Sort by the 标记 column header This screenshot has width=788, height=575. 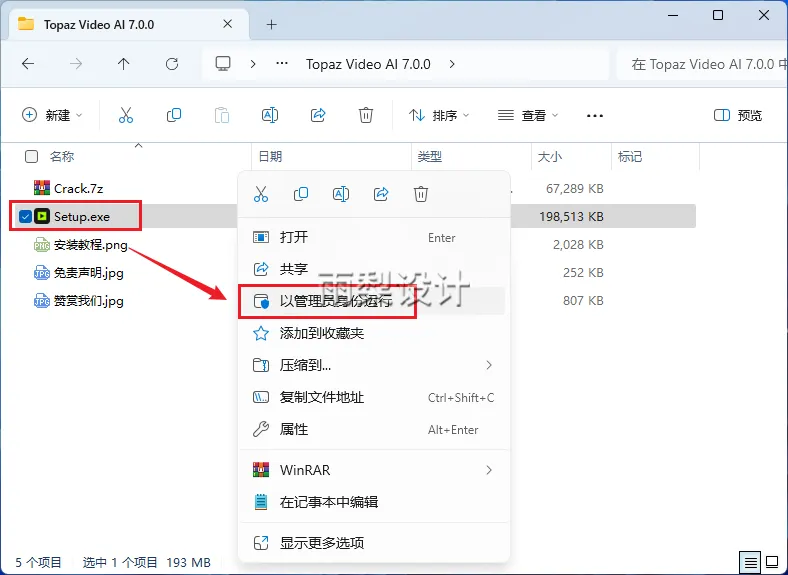tap(630, 157)
